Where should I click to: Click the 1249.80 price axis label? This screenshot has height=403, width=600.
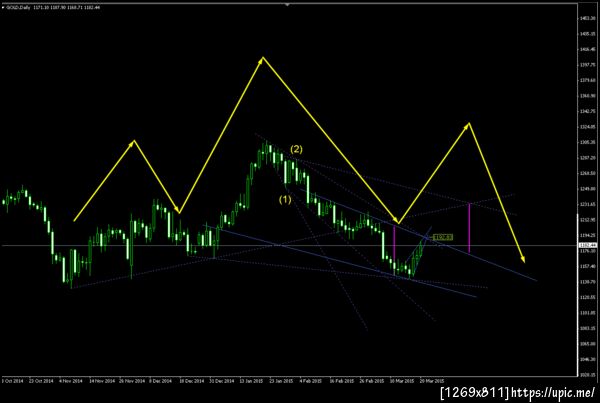587,189
